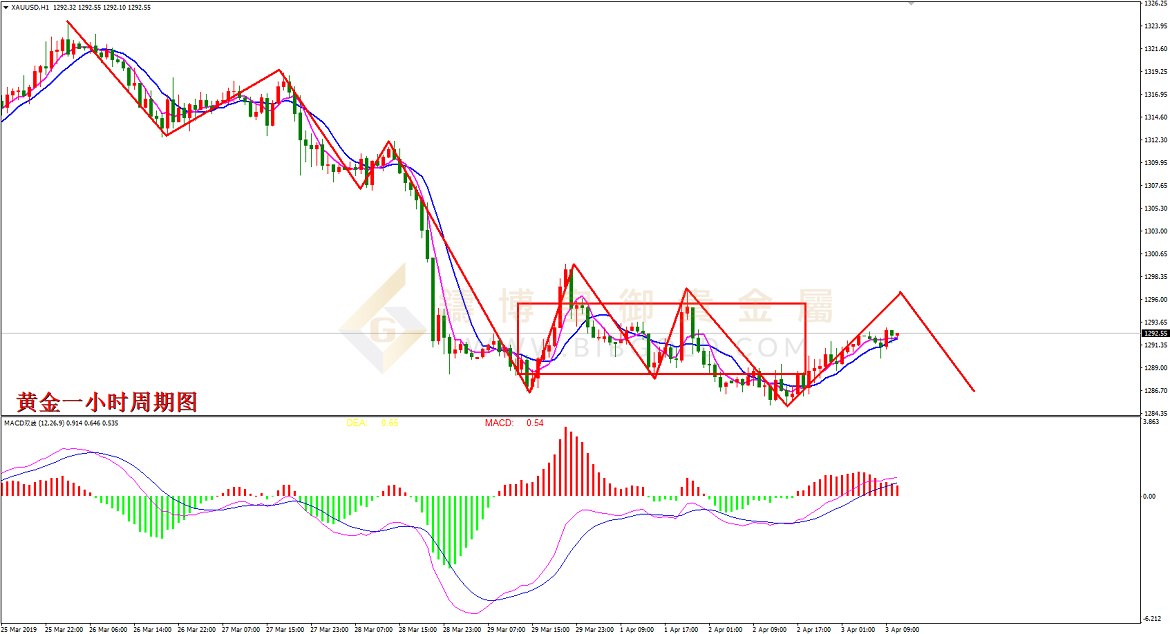Screen dimensions: 1170x634
Task: Click time axis label 29 Mar 07:00
Action: click(507, 630)
